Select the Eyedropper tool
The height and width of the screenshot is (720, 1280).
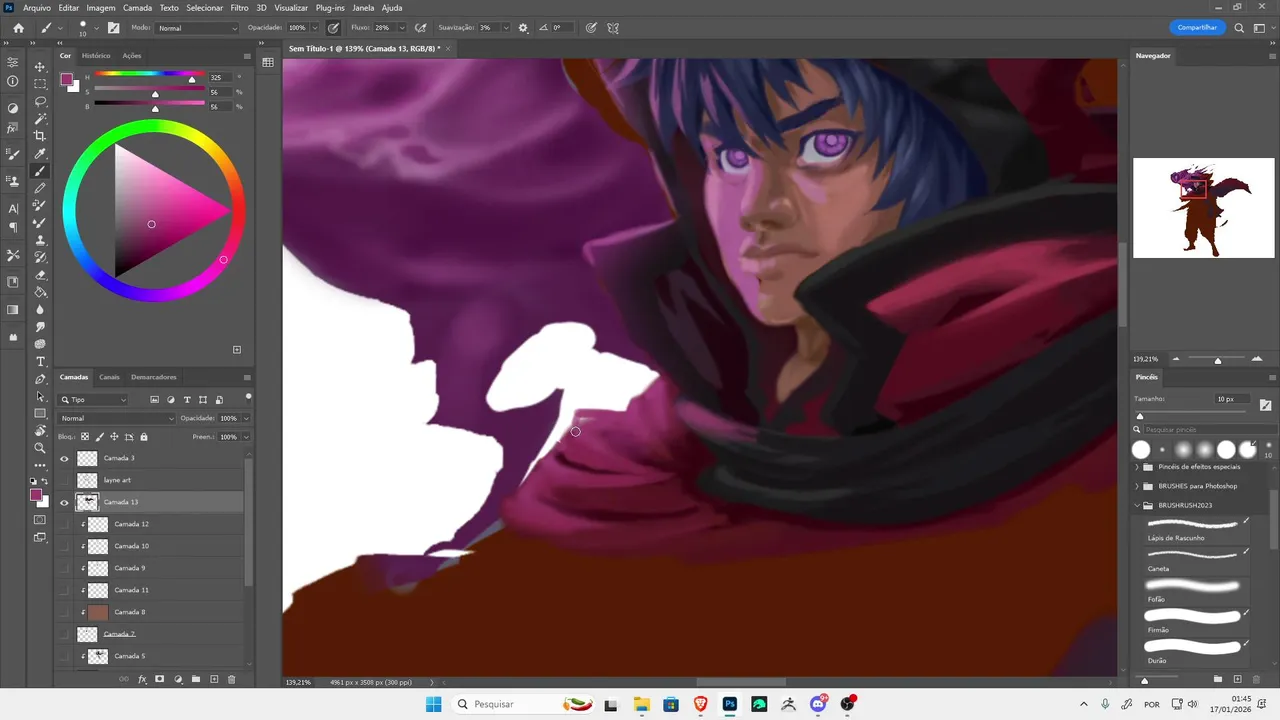point(40,154)
